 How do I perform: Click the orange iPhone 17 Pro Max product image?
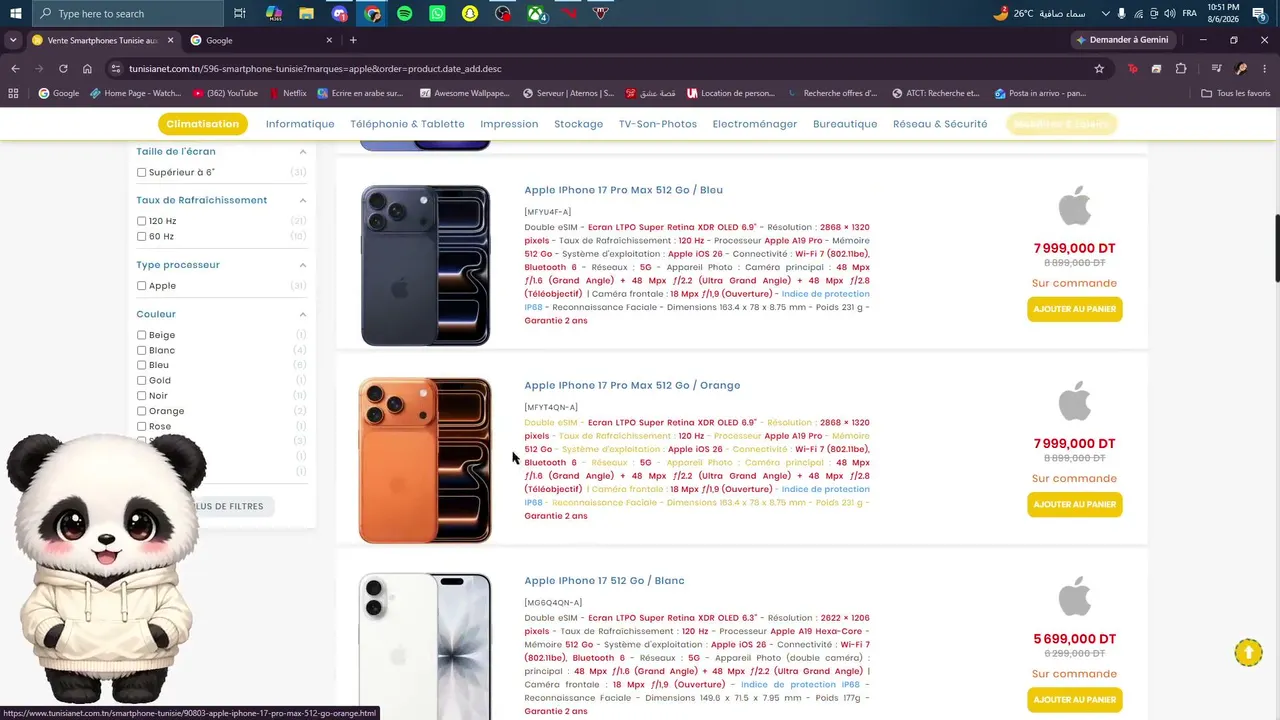pos(425,461)
